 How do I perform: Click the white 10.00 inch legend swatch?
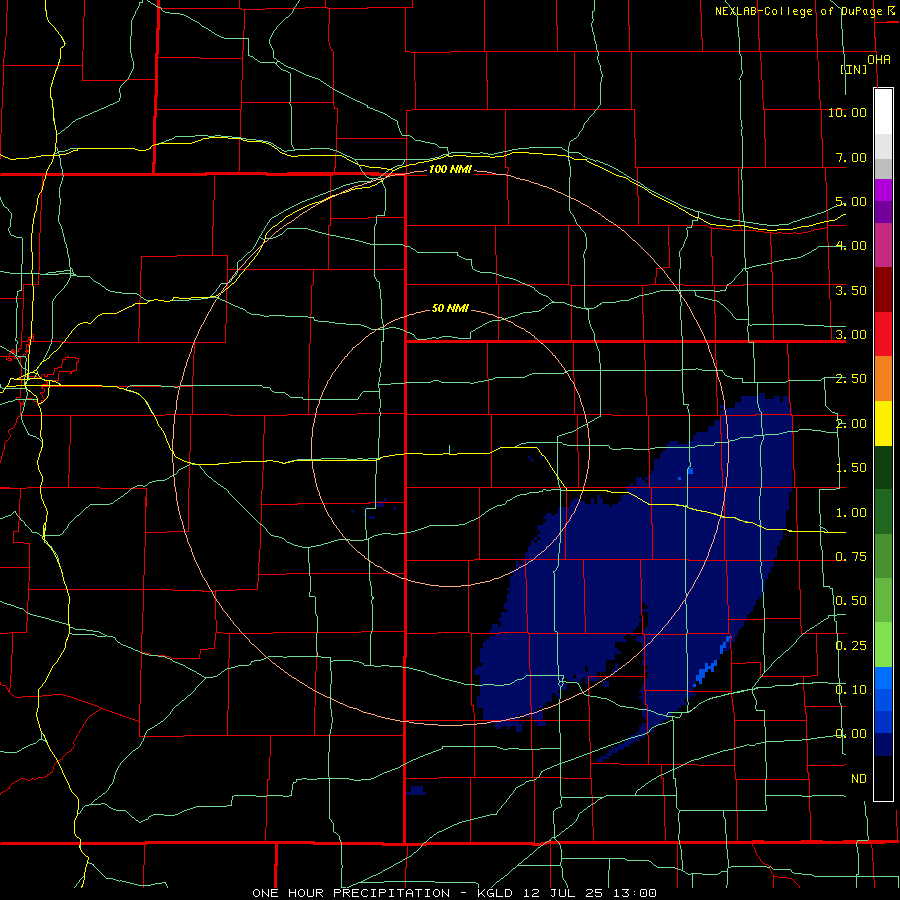tap(883, 112)
